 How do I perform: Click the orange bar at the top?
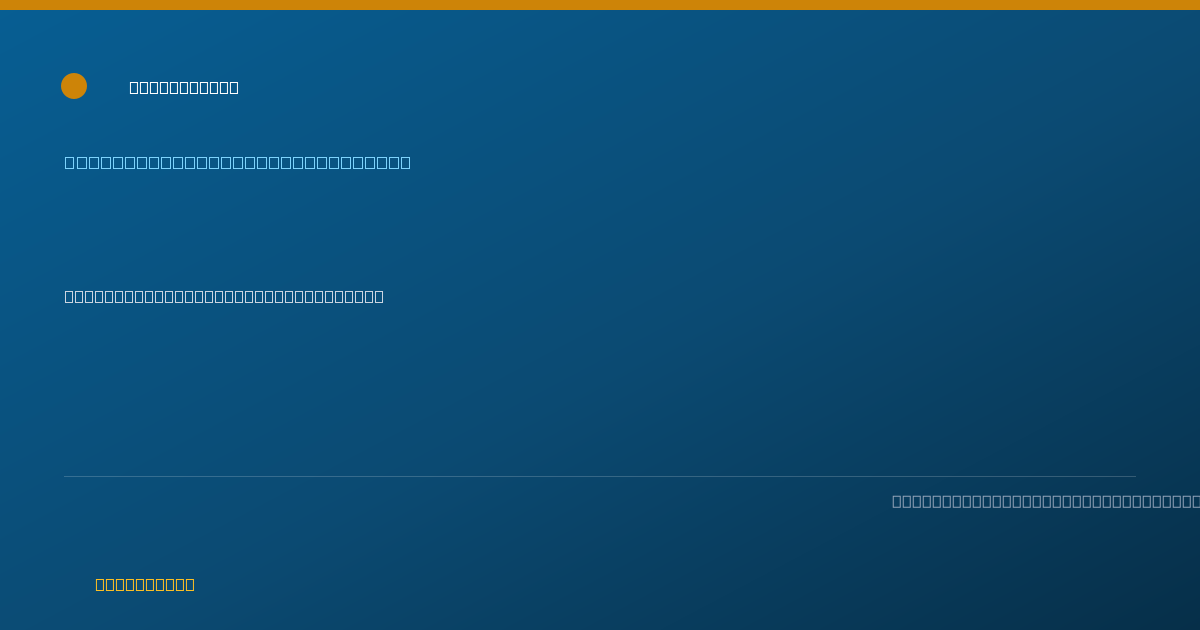coord(600,5)
